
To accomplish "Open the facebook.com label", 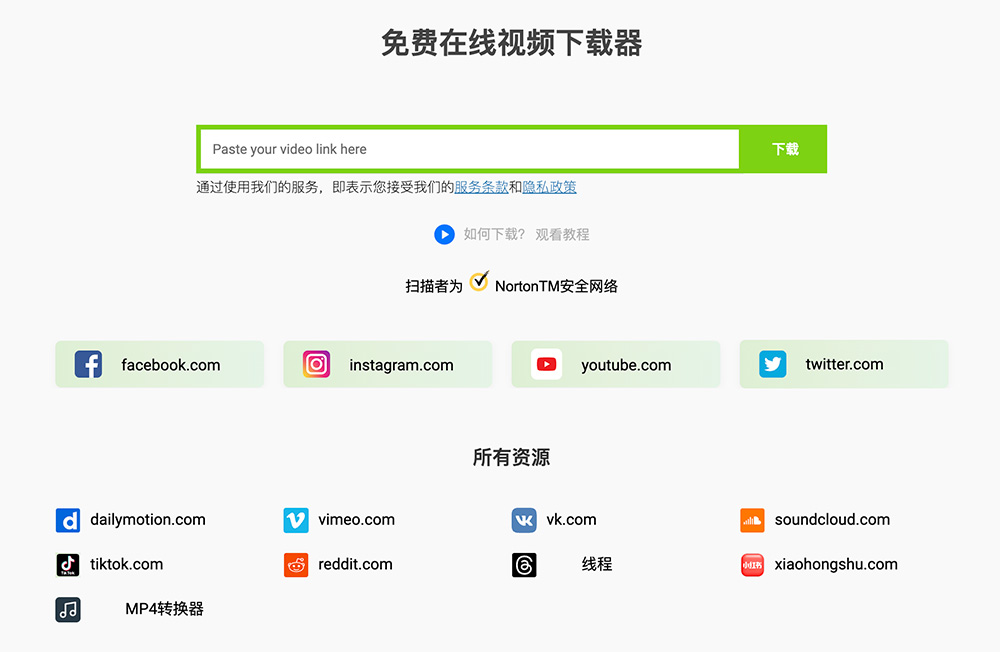I will (x=171, y=365).
